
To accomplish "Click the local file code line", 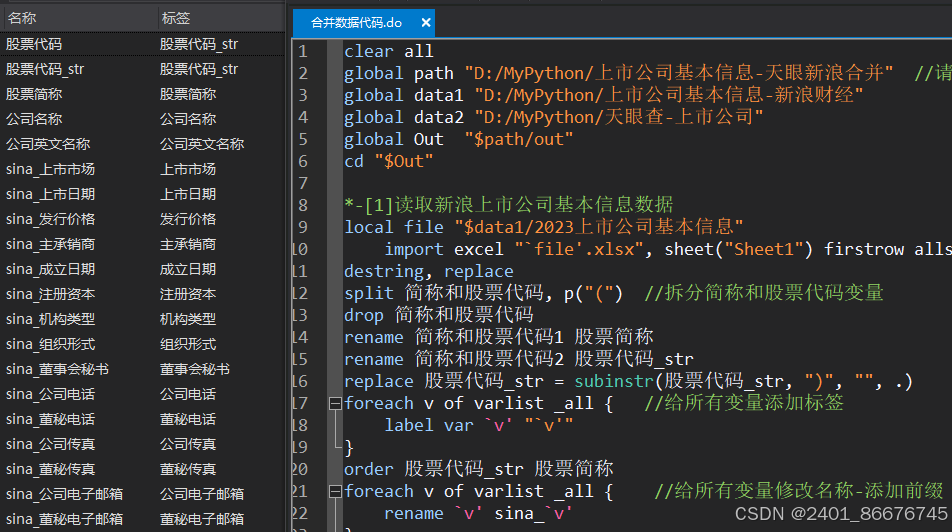I will coord(543,227).
